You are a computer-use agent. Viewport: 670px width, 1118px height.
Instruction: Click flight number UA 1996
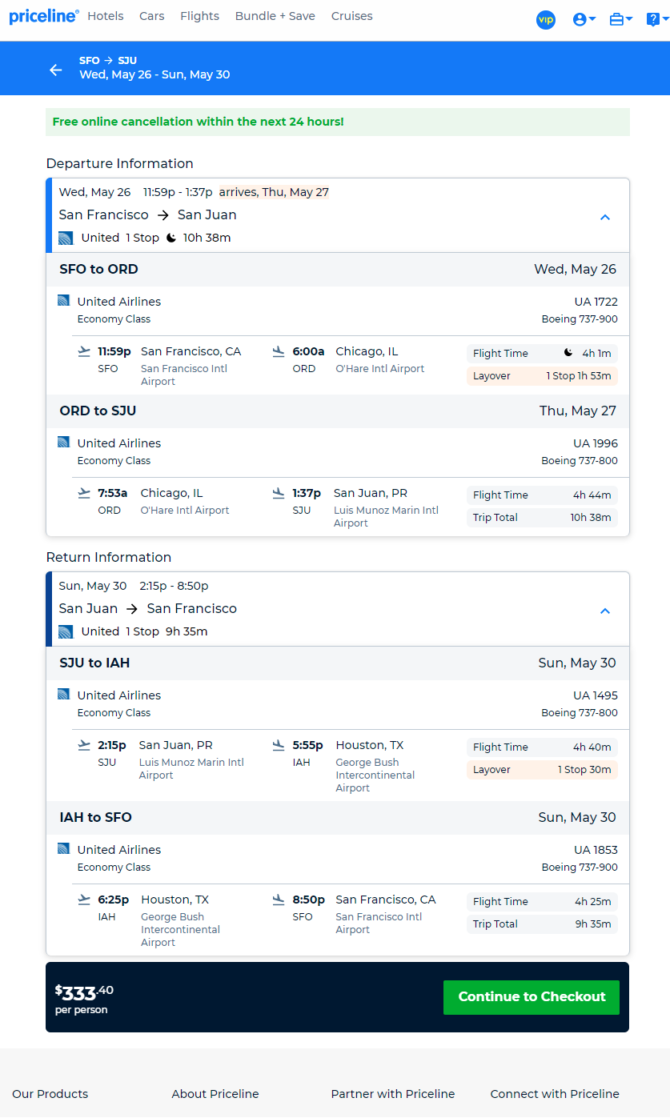click(595, 443)
